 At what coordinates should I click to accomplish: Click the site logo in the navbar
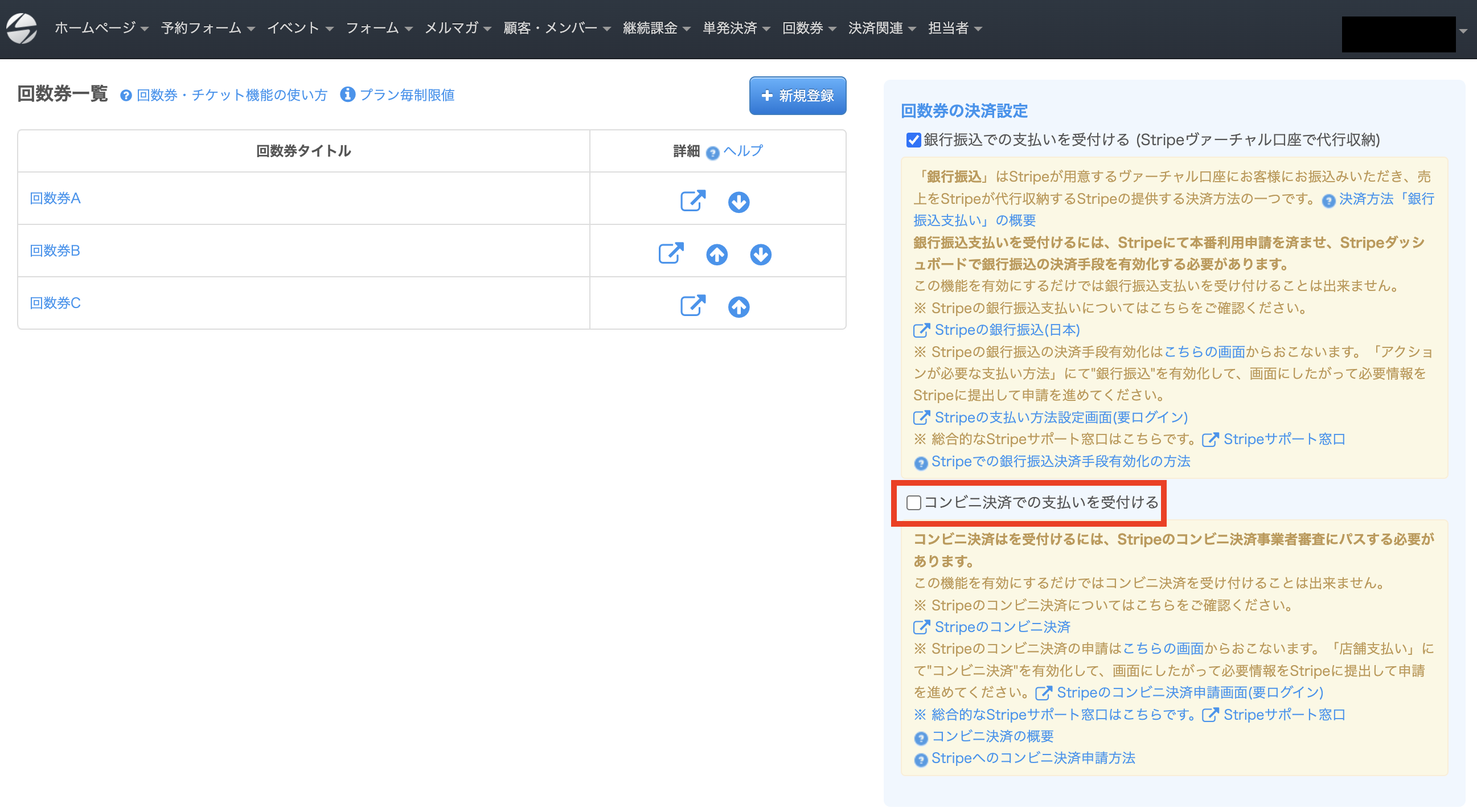(22, 28)
